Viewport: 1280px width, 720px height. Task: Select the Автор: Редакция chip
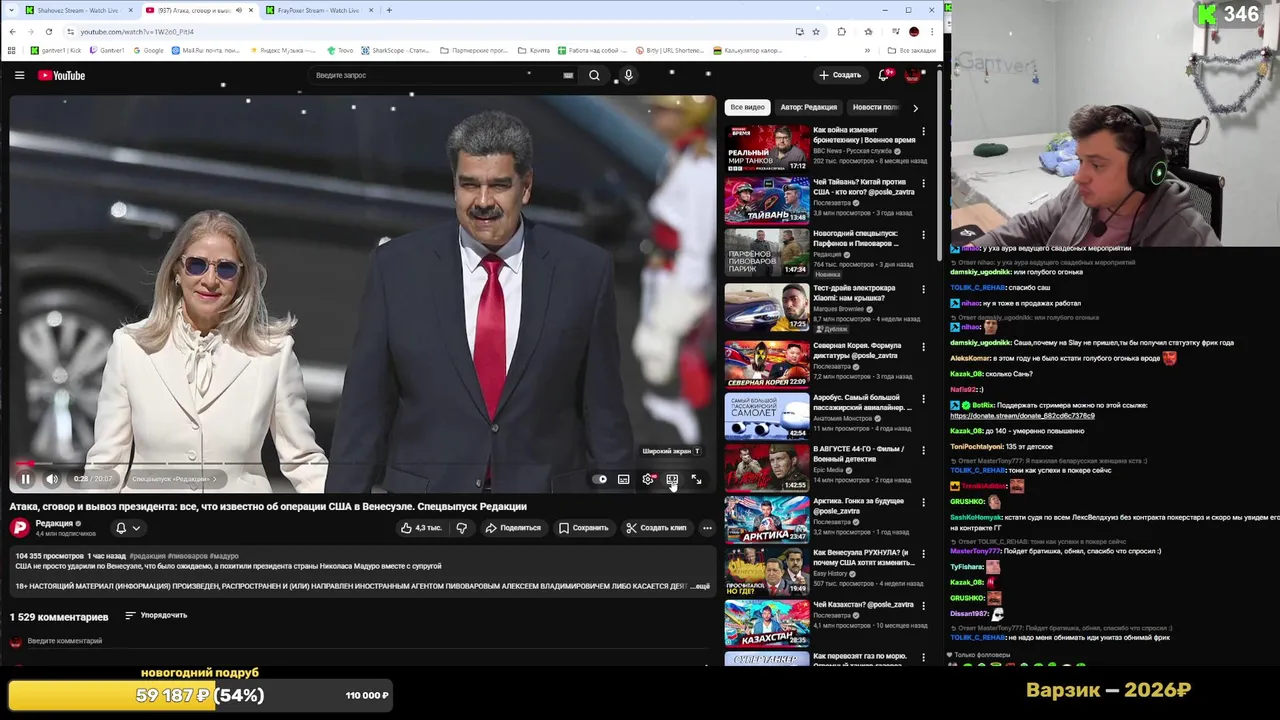coord(808,107)
